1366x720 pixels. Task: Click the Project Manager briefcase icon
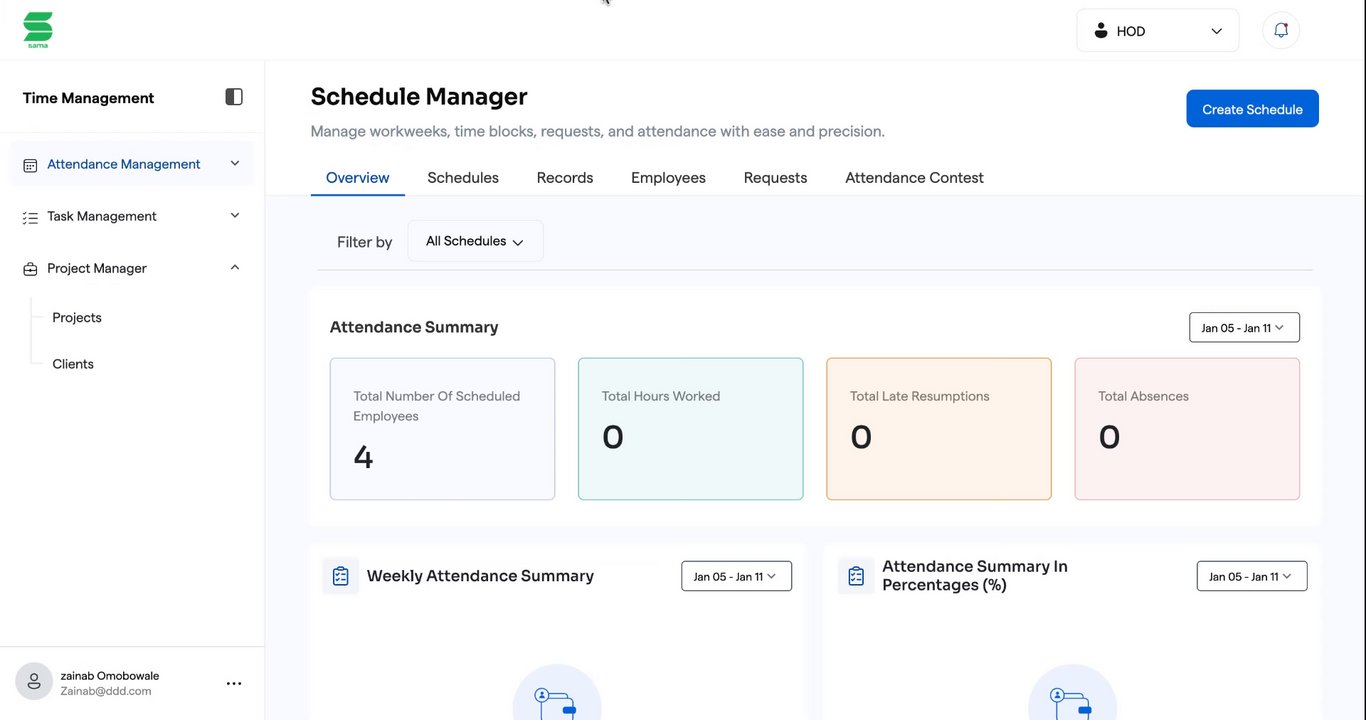tap(30, 269)
